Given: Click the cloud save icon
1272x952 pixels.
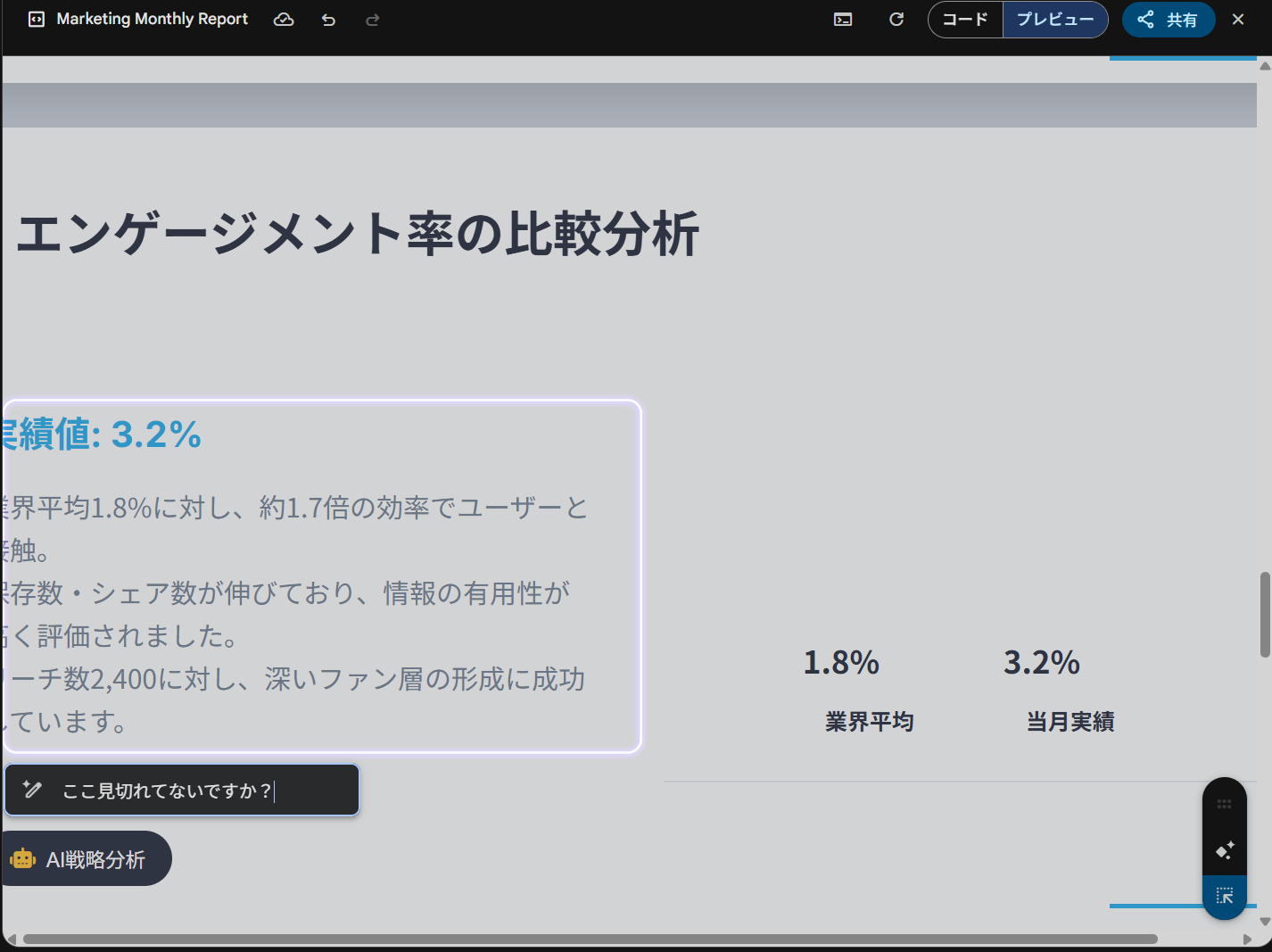Looking at the screenshot, I should point(284,19).
